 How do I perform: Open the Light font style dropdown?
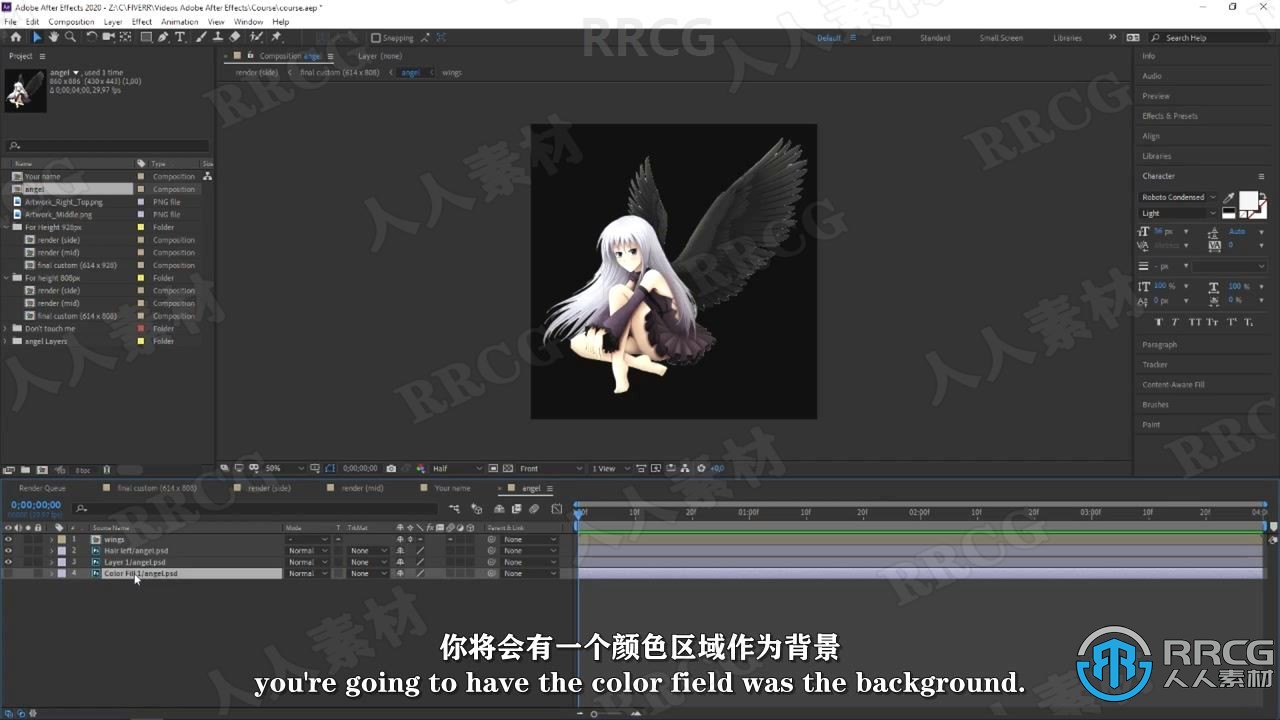pos(1179,213)
